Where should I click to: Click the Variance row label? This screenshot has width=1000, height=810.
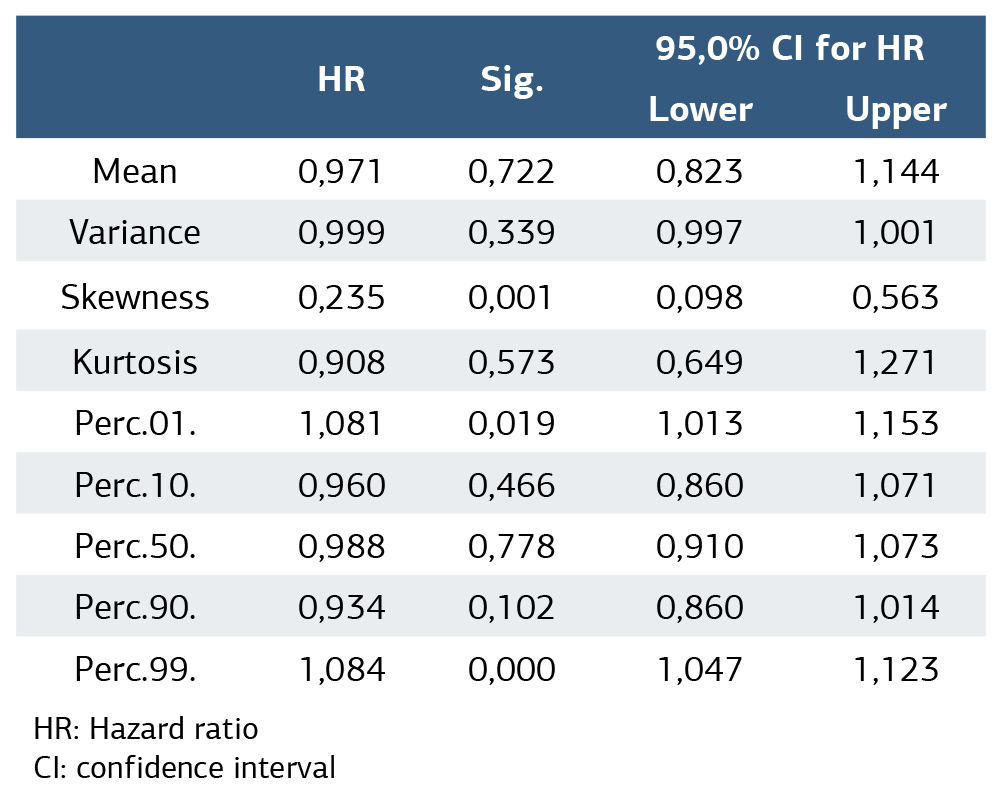(x=135, y=232)
